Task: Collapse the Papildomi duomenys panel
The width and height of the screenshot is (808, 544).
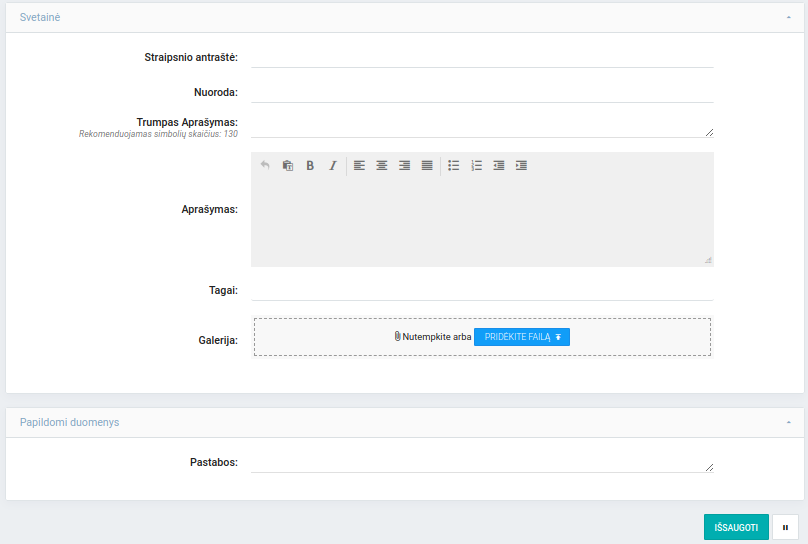Action: [x=788, y=423]
